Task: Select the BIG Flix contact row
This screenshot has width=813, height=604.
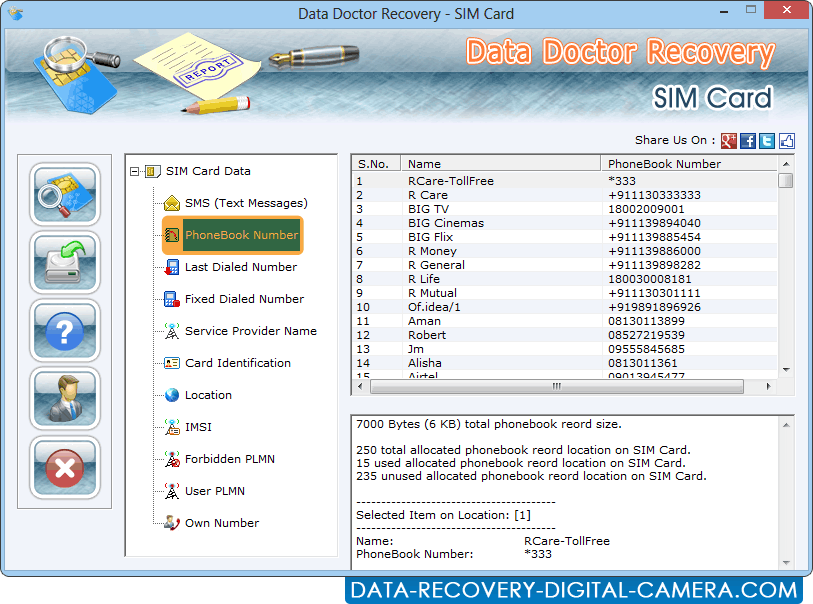Action: (565, 237)
